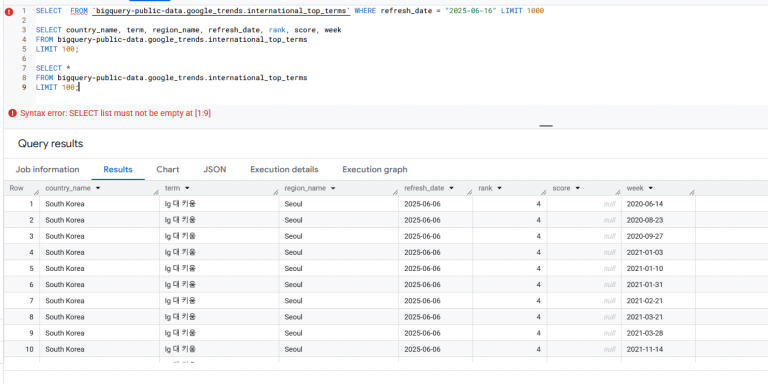Image resolution: width=768 pixels, height=384 pixels.
Task: Open the term column dropdown menu
Action: (x=187, y=188)
